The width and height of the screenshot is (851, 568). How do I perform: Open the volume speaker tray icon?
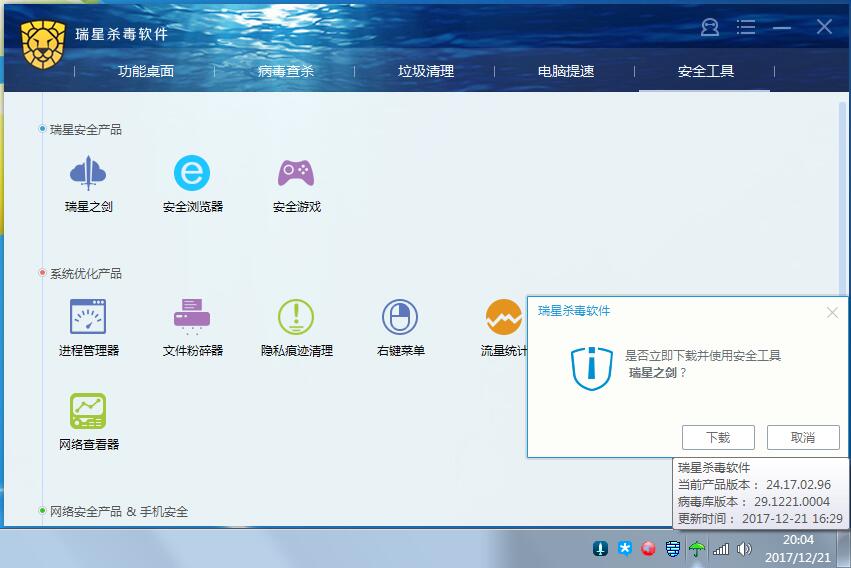[x=744, y=549]
